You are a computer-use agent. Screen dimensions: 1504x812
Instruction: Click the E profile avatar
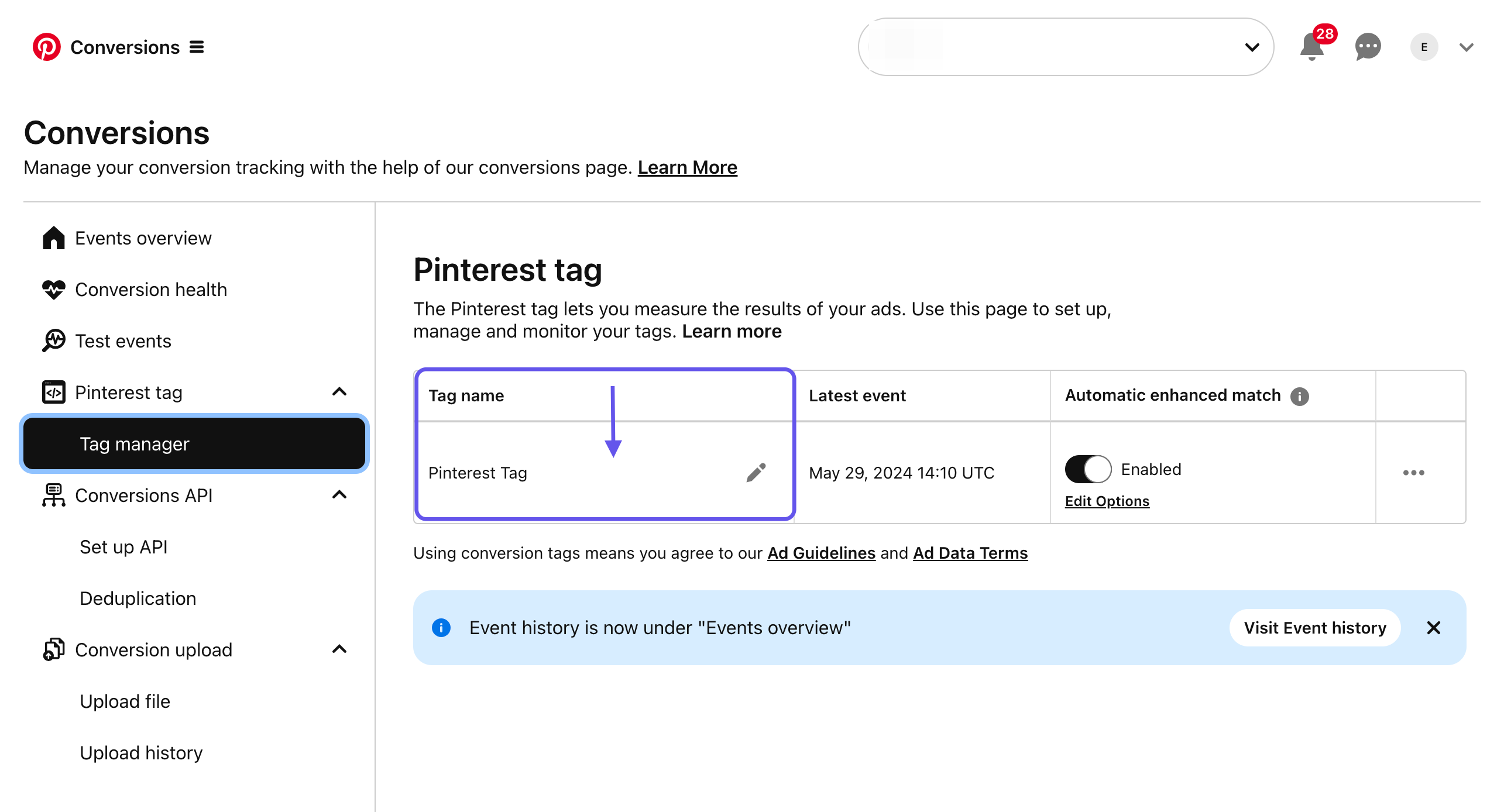tap(1424, 47)
